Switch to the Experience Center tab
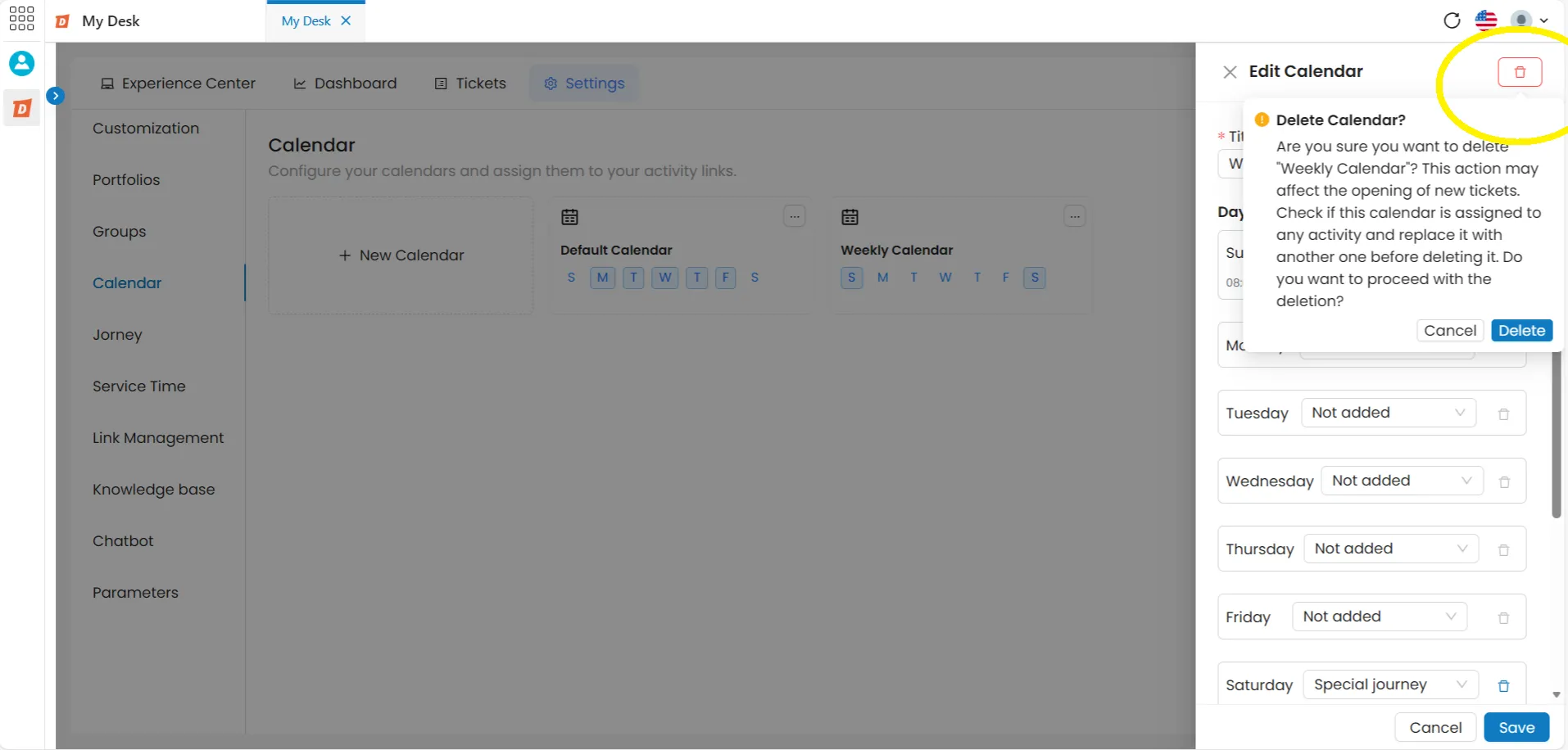 [x=178, y=84]
